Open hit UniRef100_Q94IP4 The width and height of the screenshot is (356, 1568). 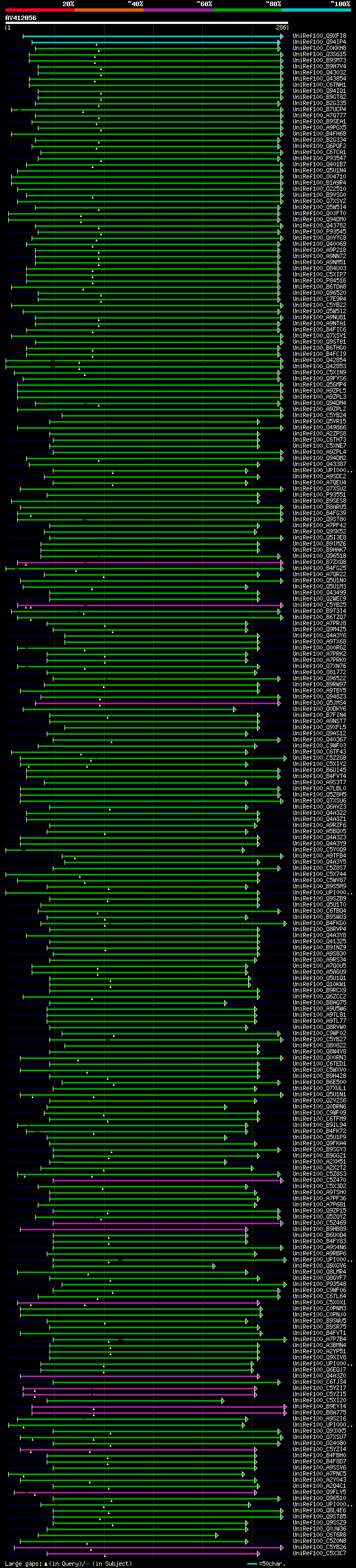(x=319, y=42)
